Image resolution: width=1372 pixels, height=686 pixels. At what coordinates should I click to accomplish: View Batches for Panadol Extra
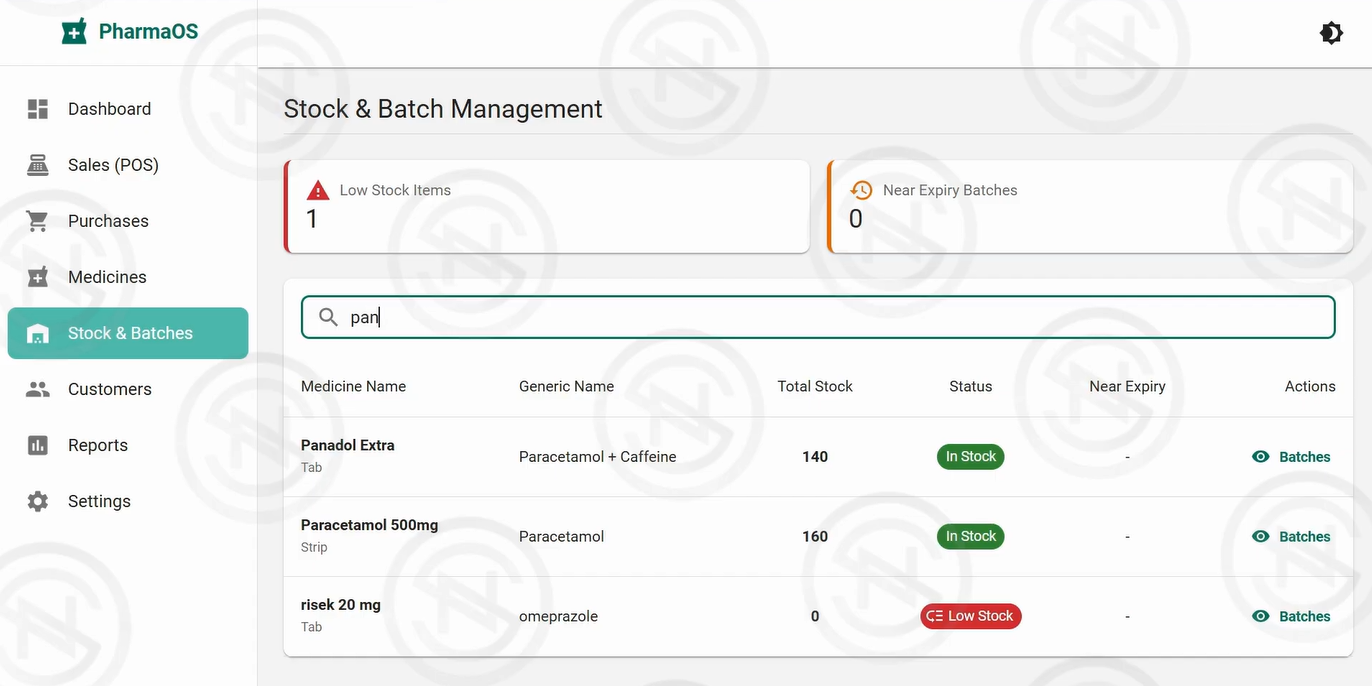coord(1291,456)
